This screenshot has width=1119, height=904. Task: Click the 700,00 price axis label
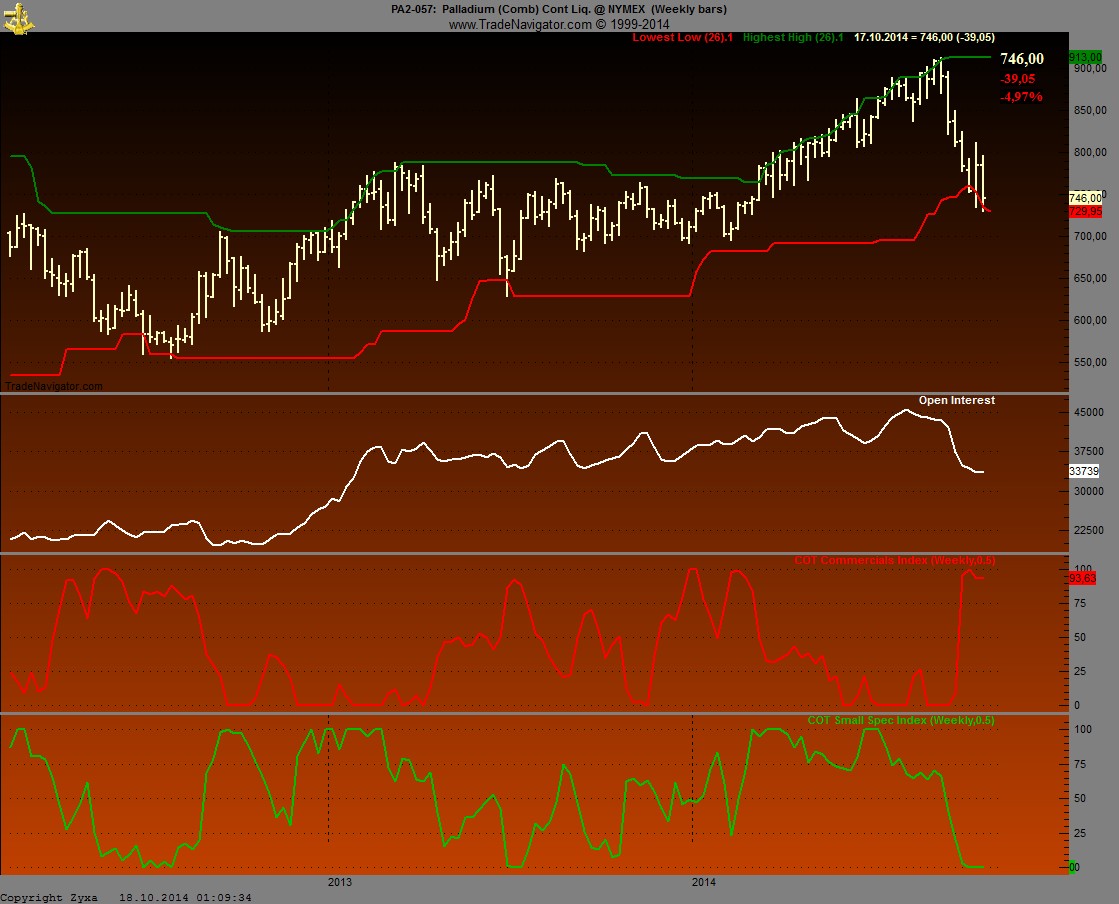click(1090, 236)
